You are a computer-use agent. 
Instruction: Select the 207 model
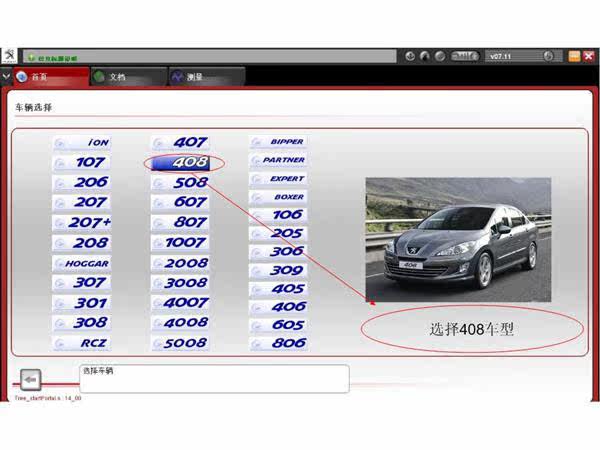(x=82, y=202)
